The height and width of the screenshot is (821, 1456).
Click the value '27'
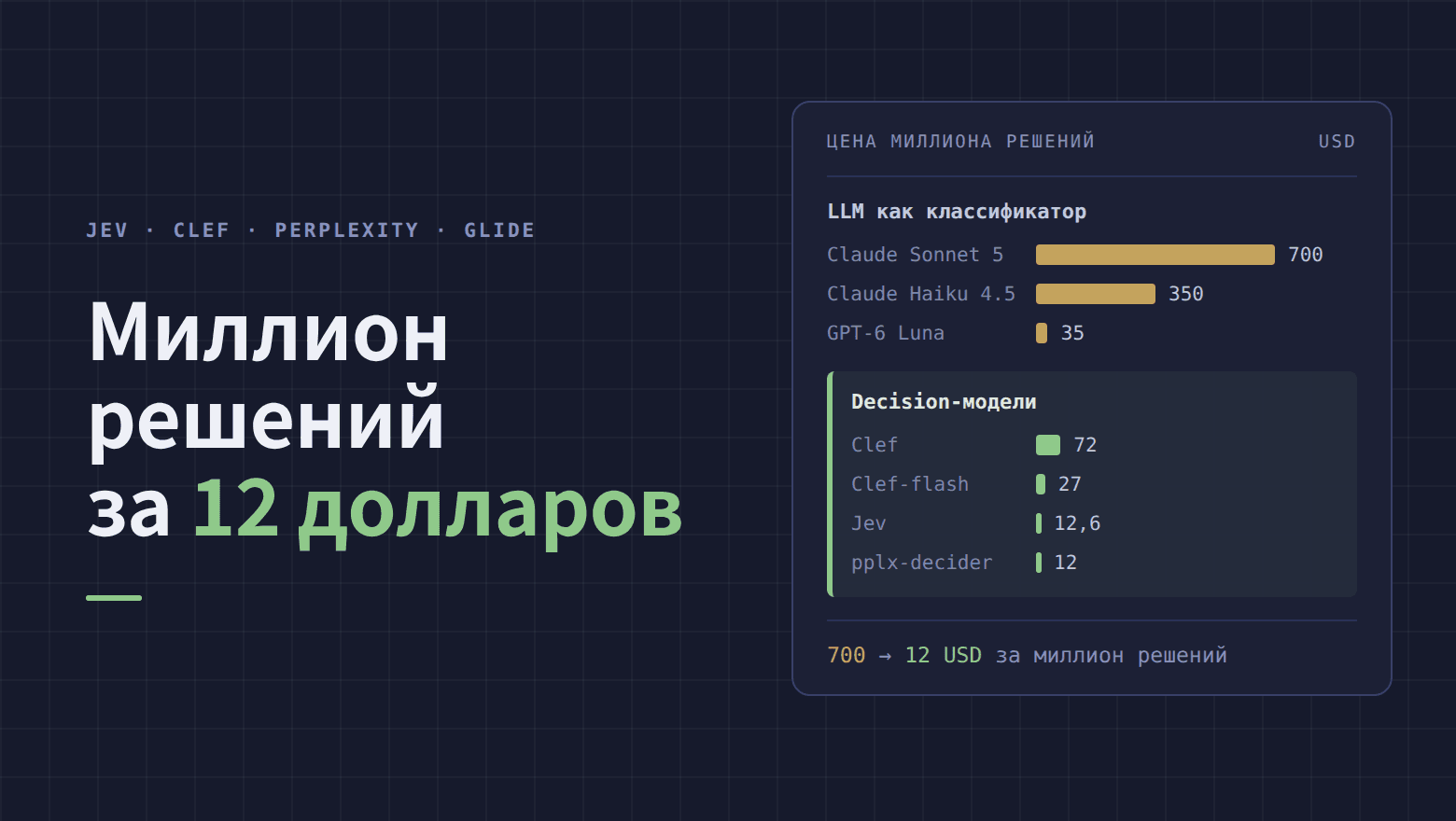coord(1070,484)
